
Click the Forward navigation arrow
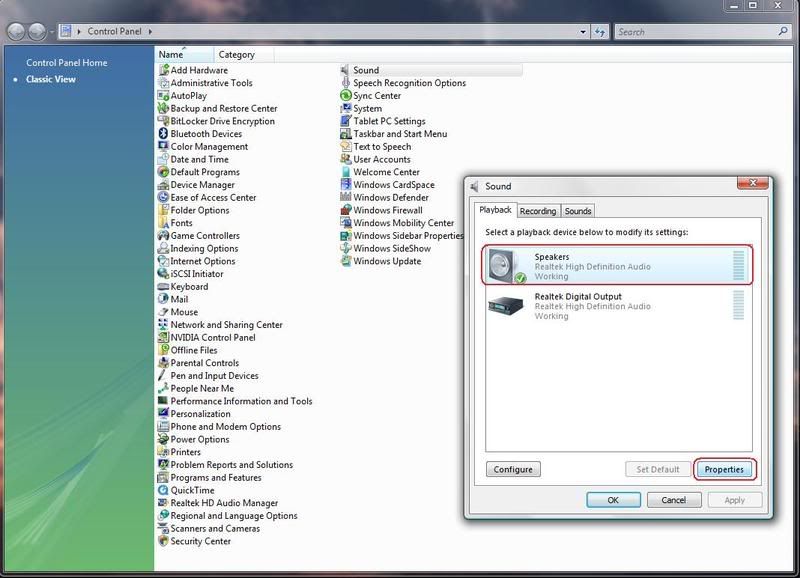tap(37, 32)
